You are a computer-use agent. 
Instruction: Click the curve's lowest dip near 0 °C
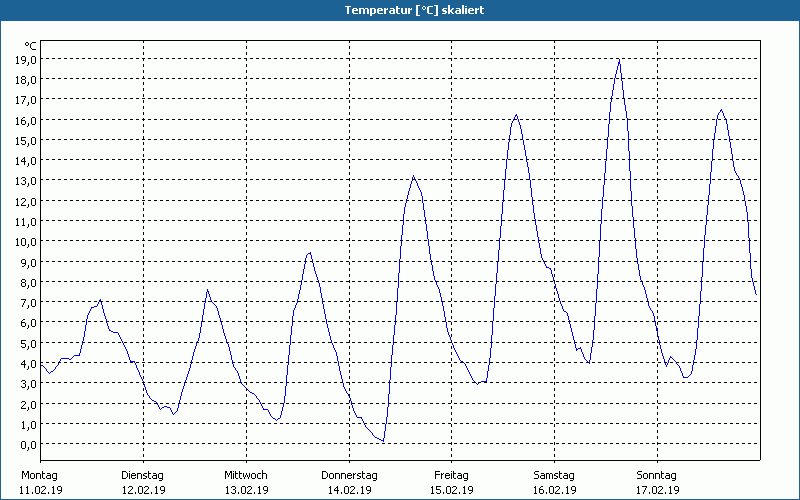tap(382, 440)
